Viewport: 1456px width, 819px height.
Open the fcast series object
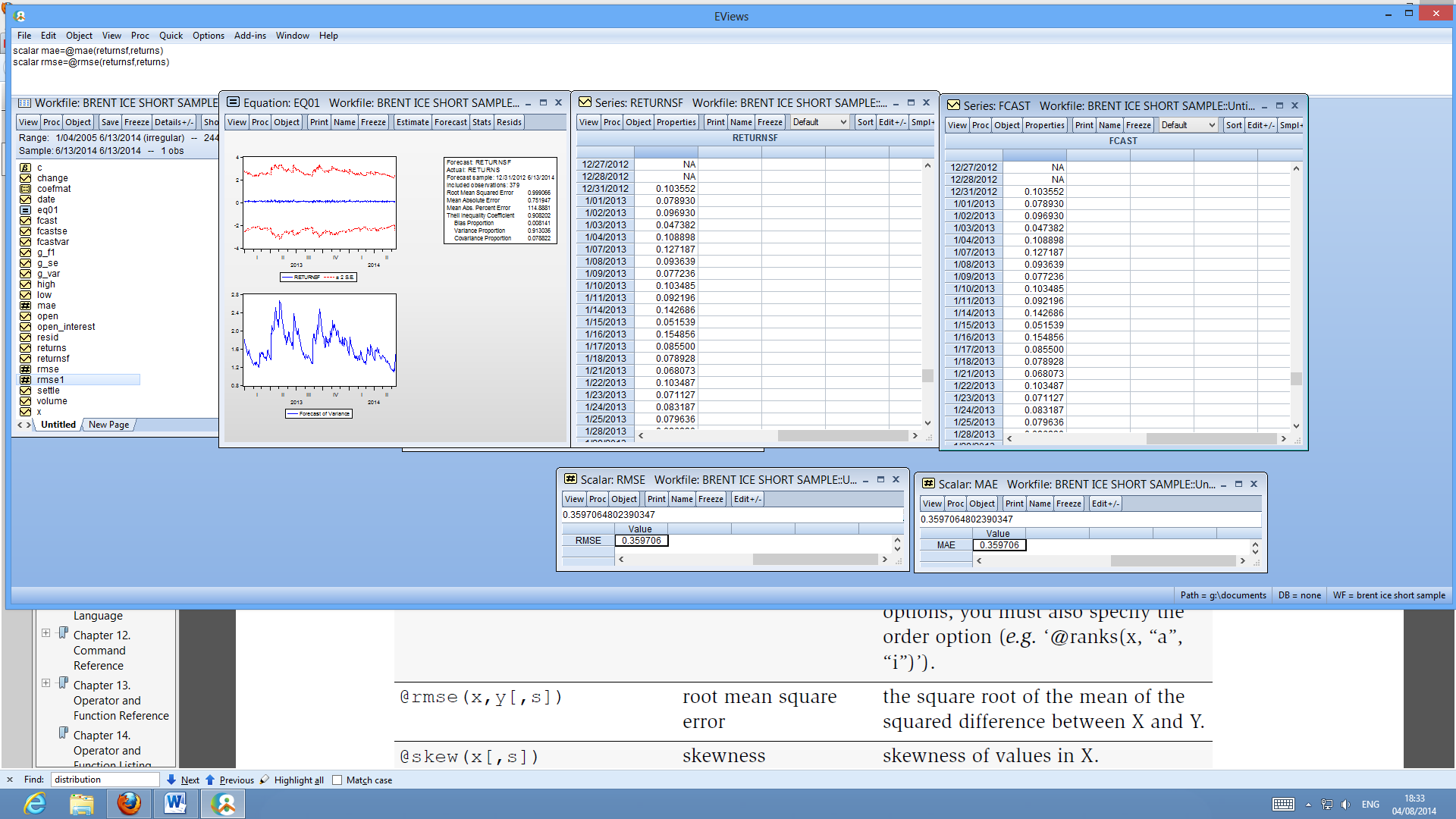(x=45, y=220)
